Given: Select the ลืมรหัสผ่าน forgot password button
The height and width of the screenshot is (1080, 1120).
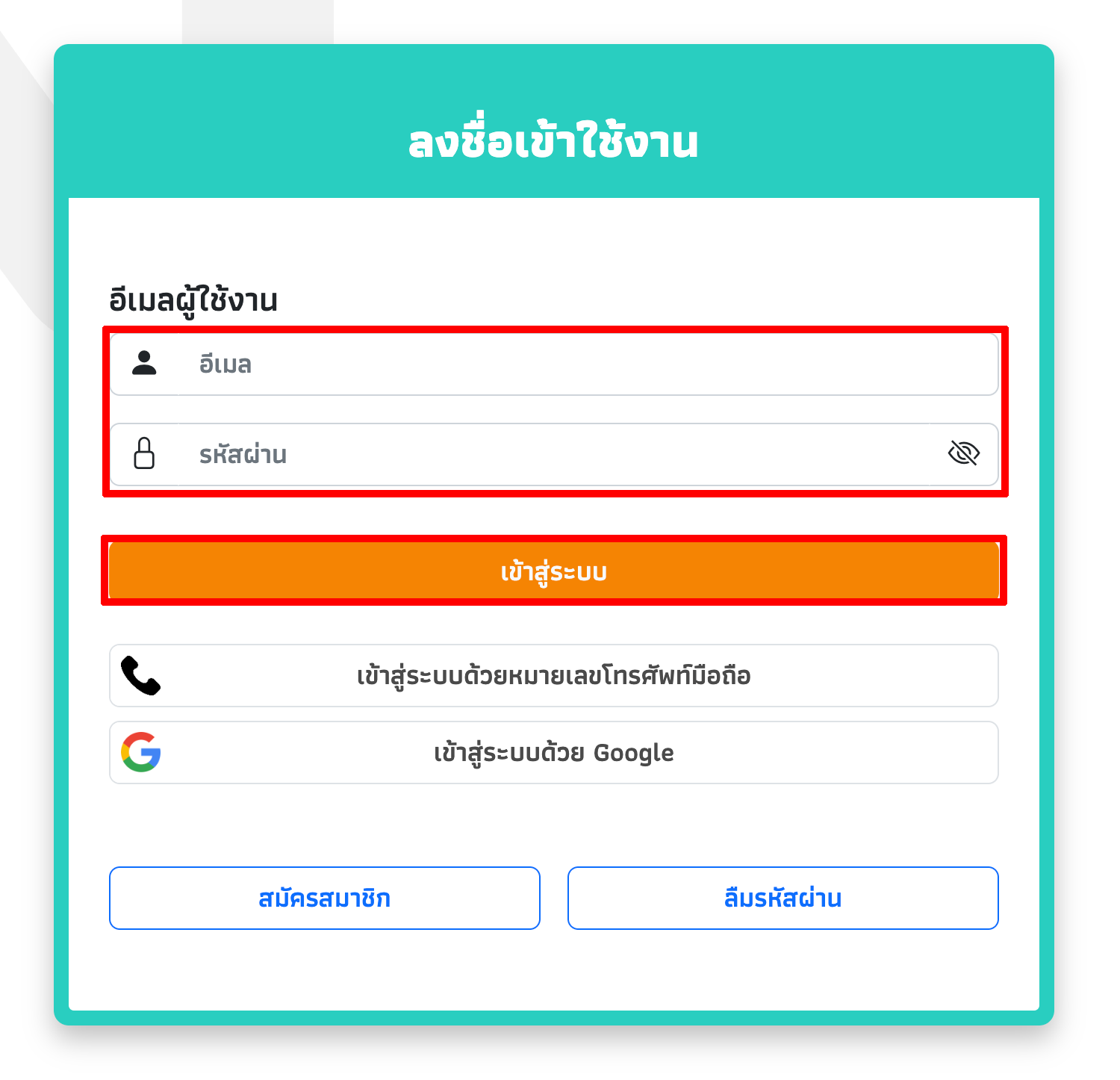Looking at the screenshot, I should [x=783, y=899].
